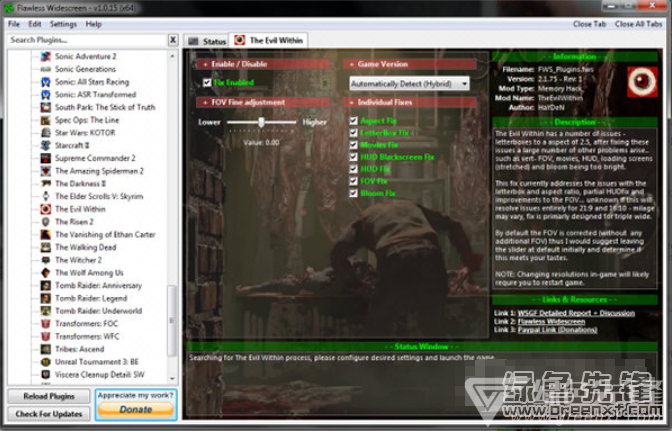672x431 pixels.
Task: Select Tomb Raider: Anniversary icon
Action: coord(46,285)
